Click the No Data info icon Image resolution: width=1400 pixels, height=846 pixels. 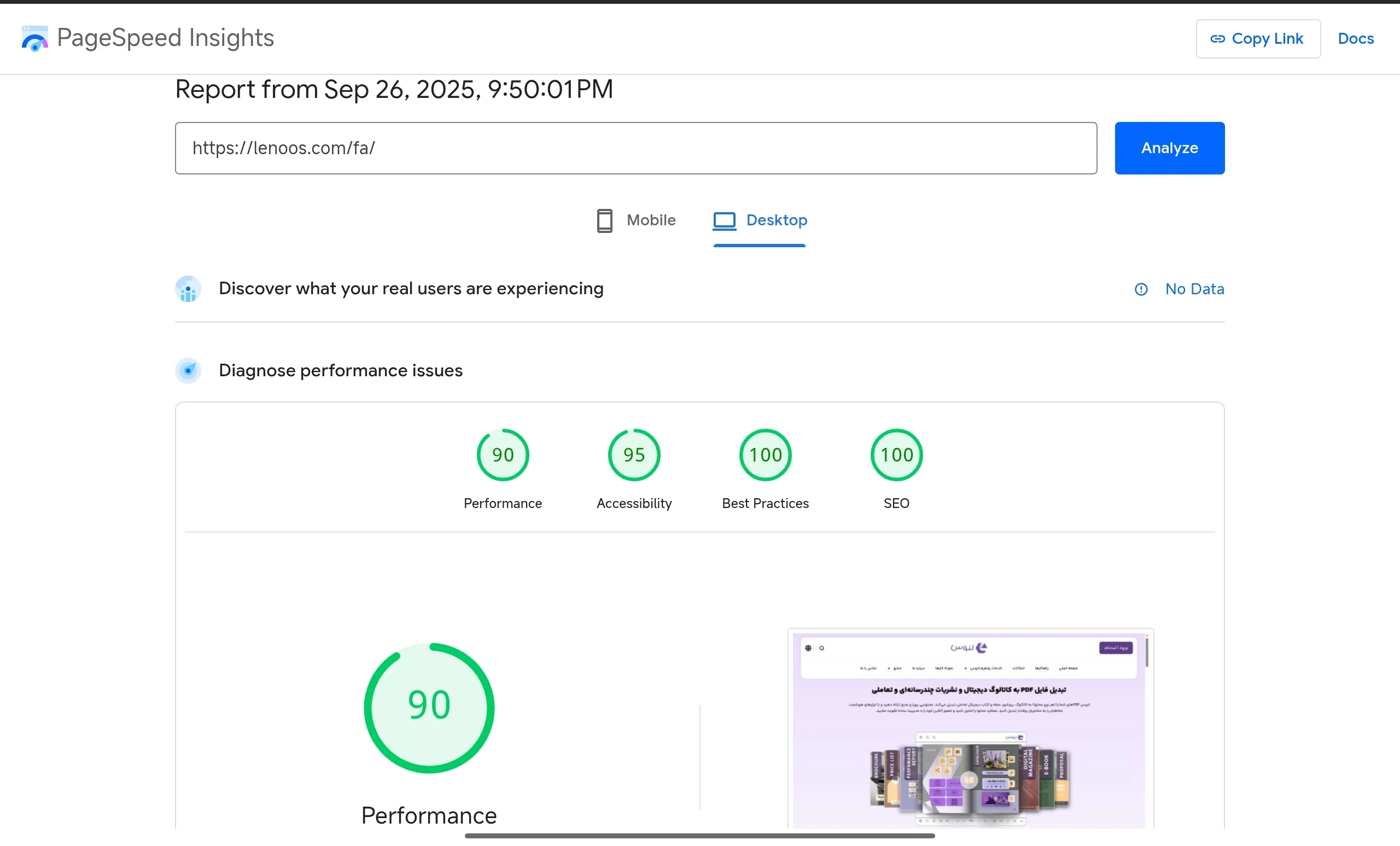tap(1141, 289)
